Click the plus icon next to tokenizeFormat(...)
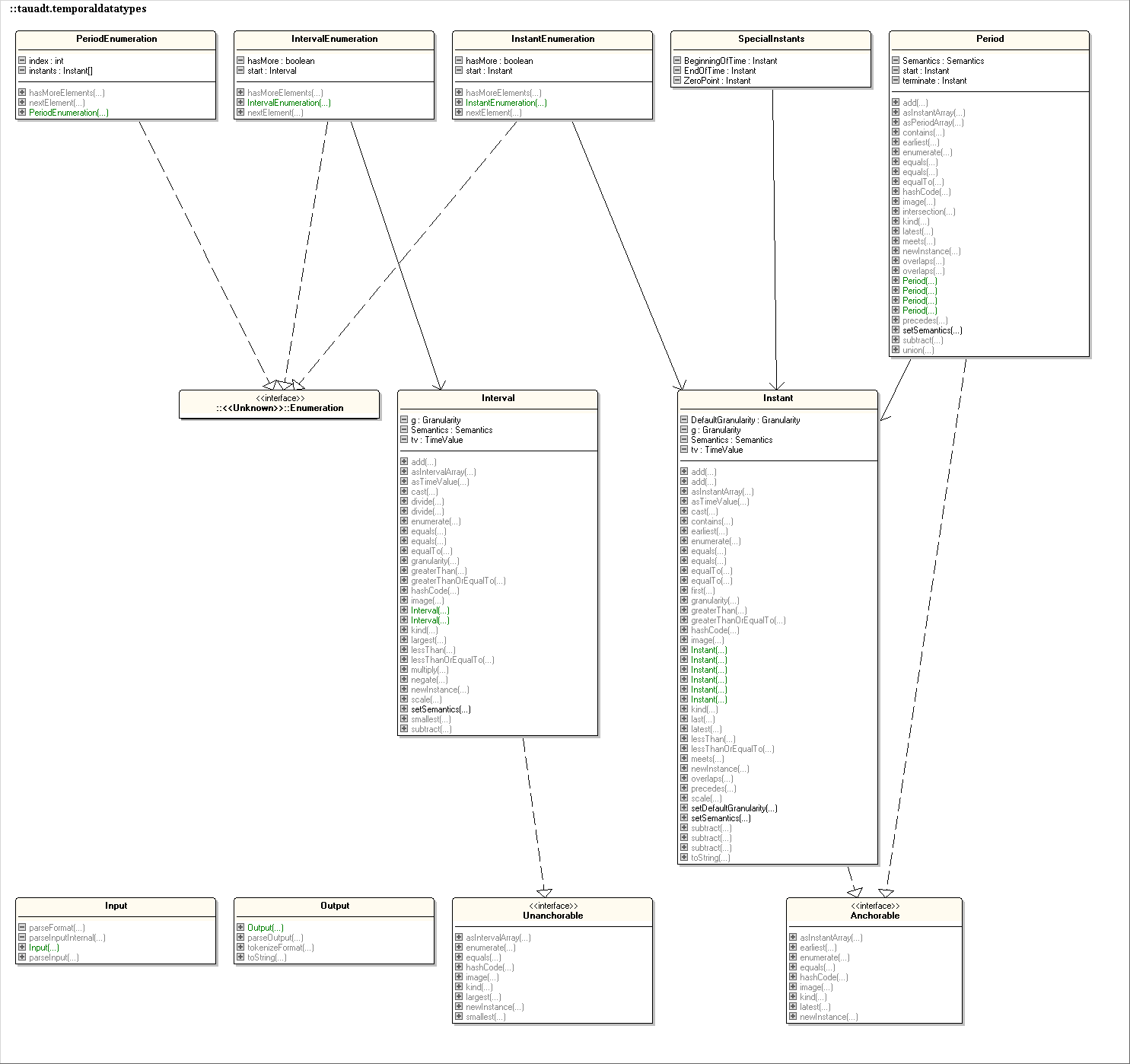The image size is (1130, 1064). pyautogui.click(x=240, y=948)
